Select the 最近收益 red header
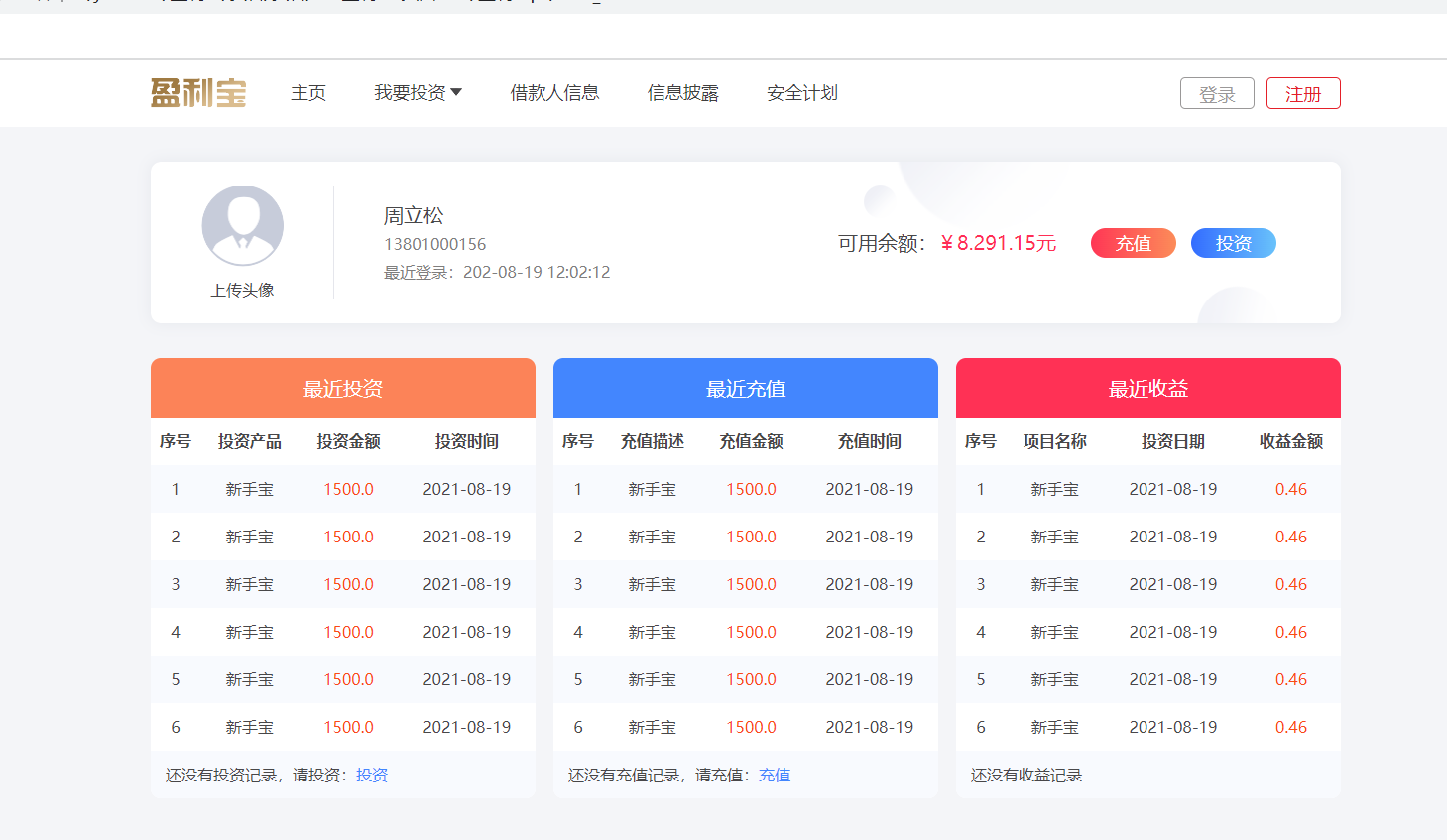 click(x=1148, y=388)
